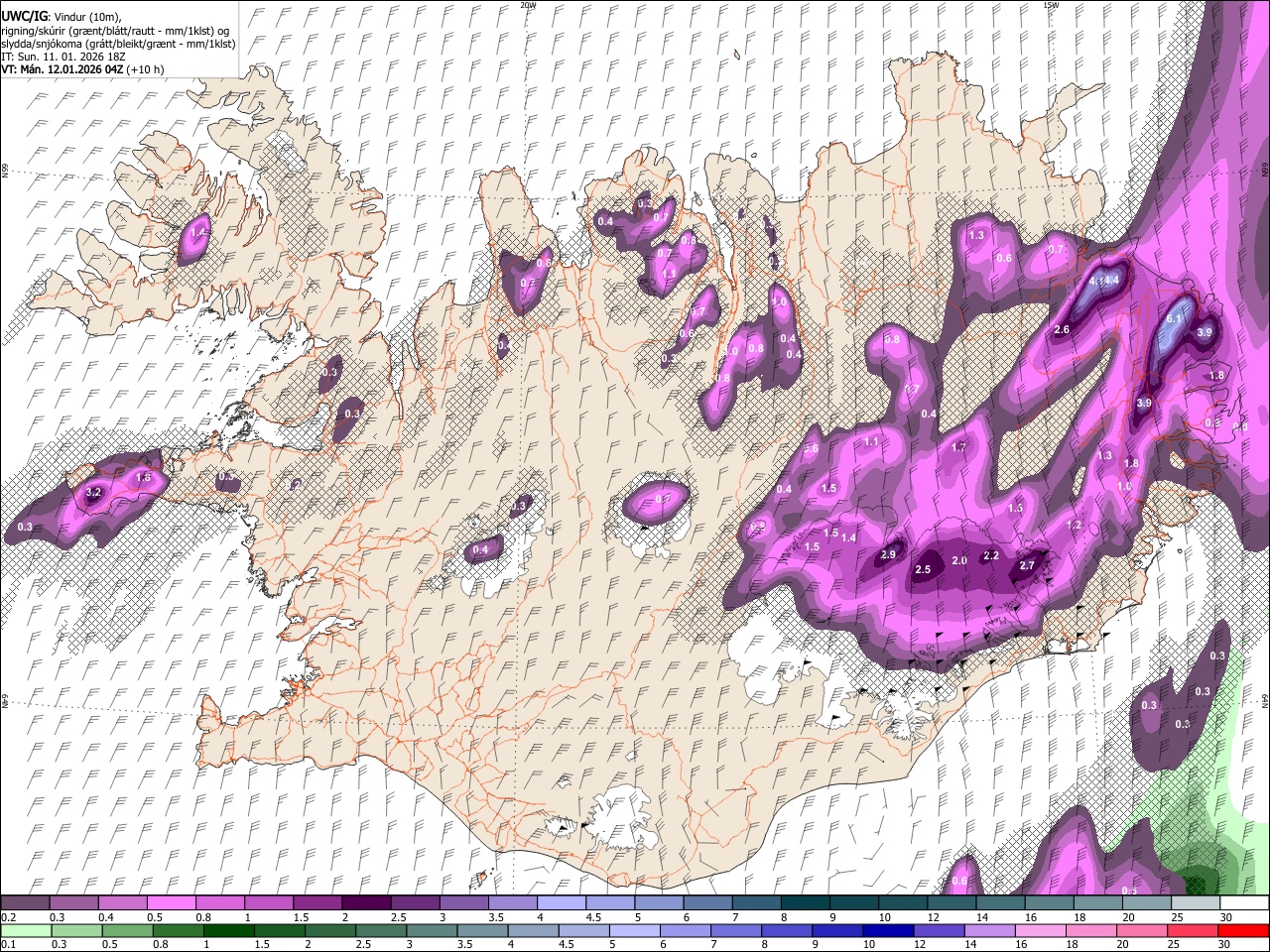This screenshot has width=1270, height=952.
Task: Click the 2.6 value label in the northeast
Action: (x=1062, y=329)
